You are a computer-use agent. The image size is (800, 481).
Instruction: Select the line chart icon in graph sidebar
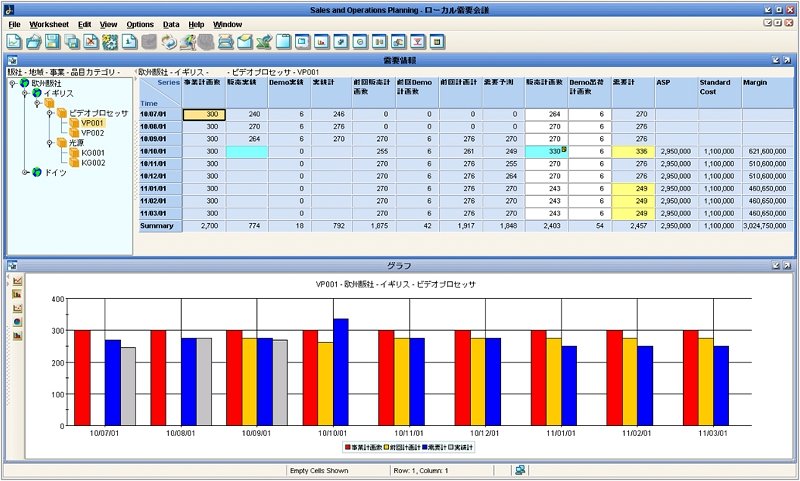click(x=18, y=281)
